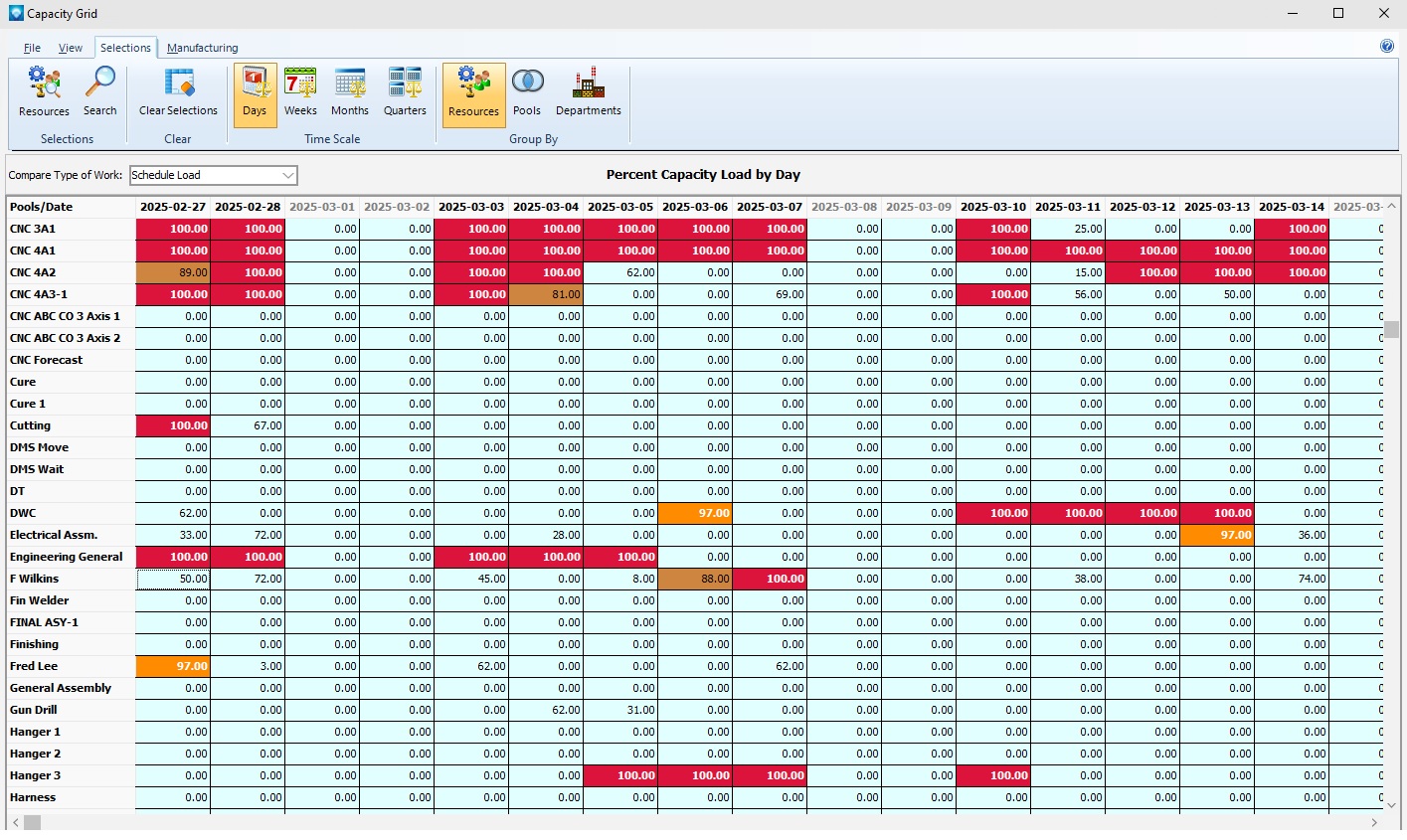1407x840 pixels.
Task: Set time scale to Days
Action: (x=255, y=95)
